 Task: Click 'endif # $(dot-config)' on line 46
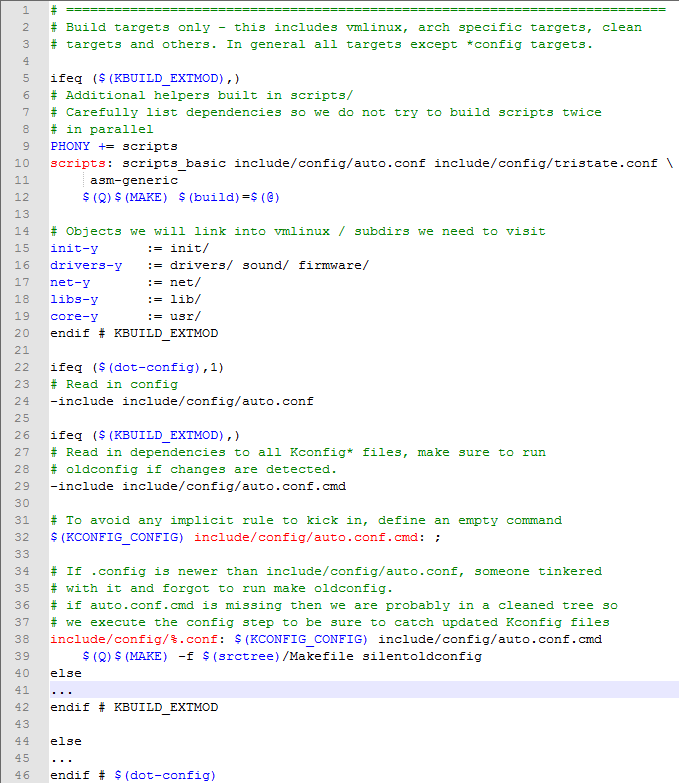[x=133, y=775]
